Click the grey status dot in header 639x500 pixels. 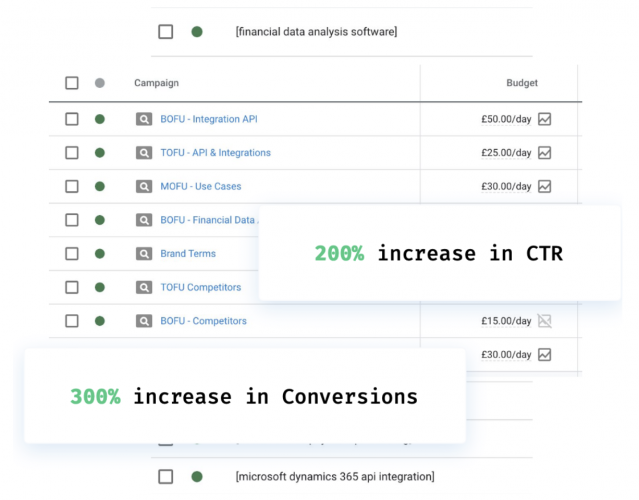[100, 83]
